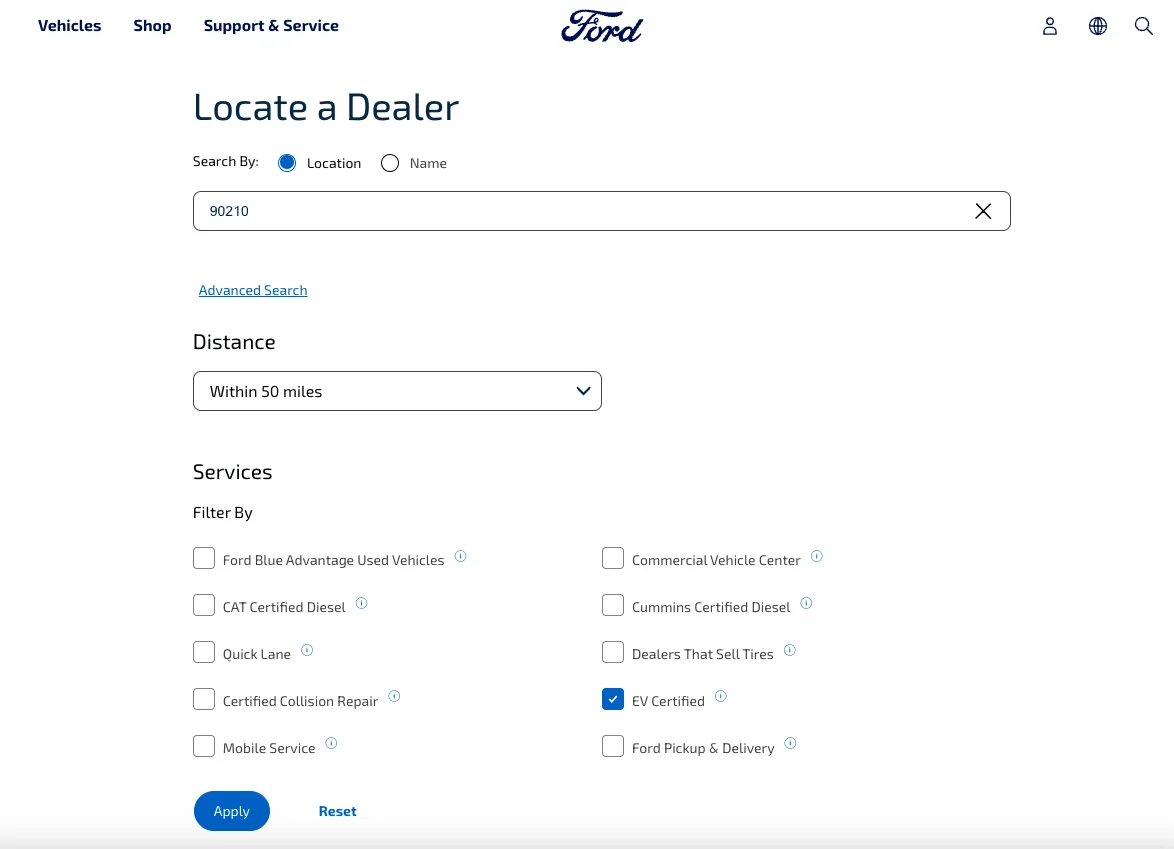Check the Commercial Vehicle Center box
The image size is (1174, 849).
[613, 559]
